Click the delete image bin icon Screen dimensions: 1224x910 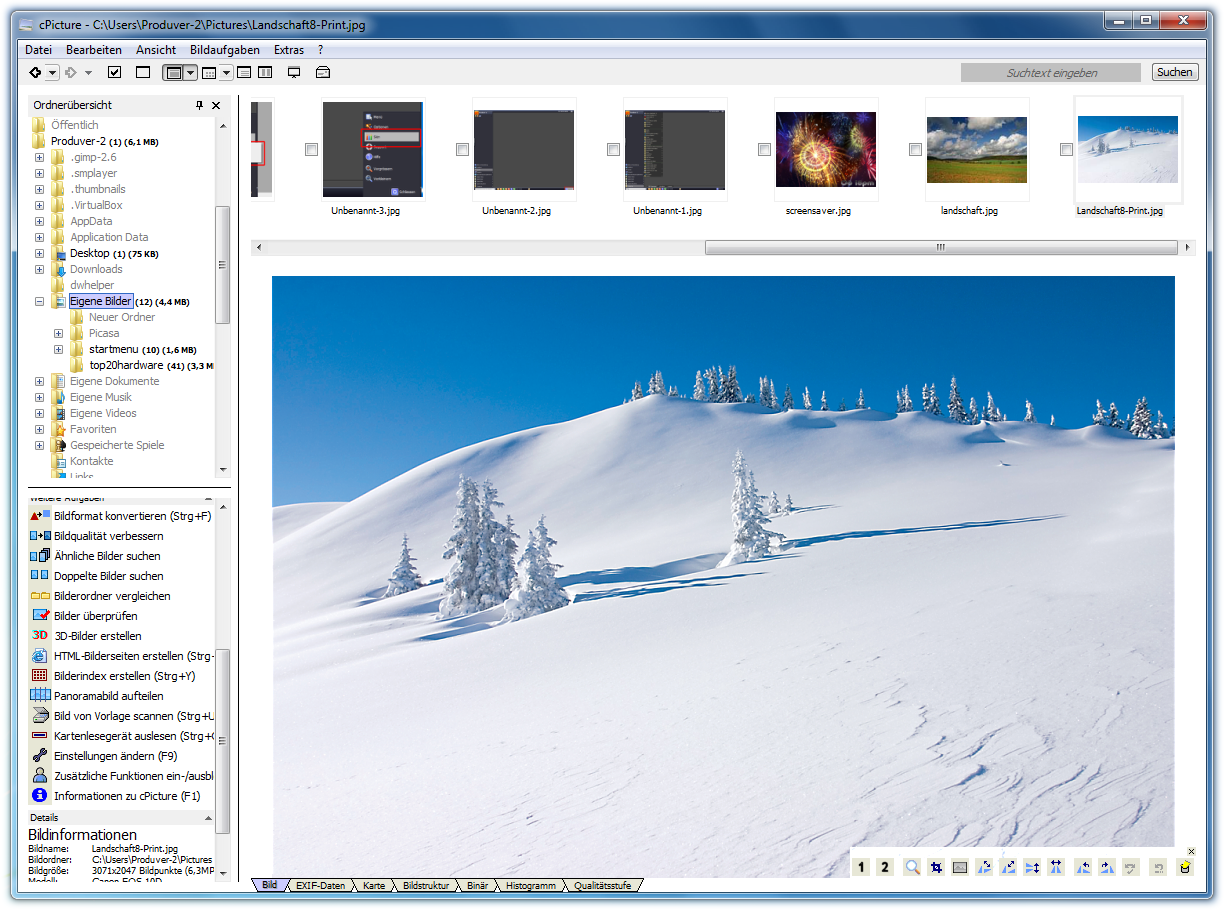1185,867
